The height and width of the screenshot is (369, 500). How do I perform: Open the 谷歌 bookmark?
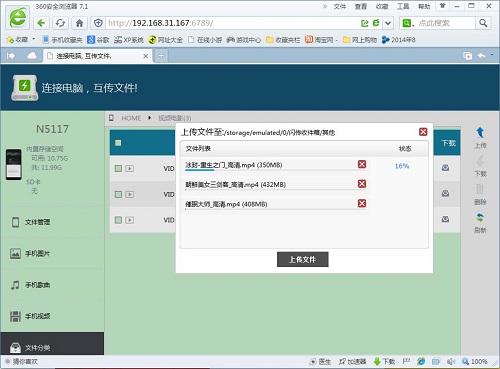(98, 40)
